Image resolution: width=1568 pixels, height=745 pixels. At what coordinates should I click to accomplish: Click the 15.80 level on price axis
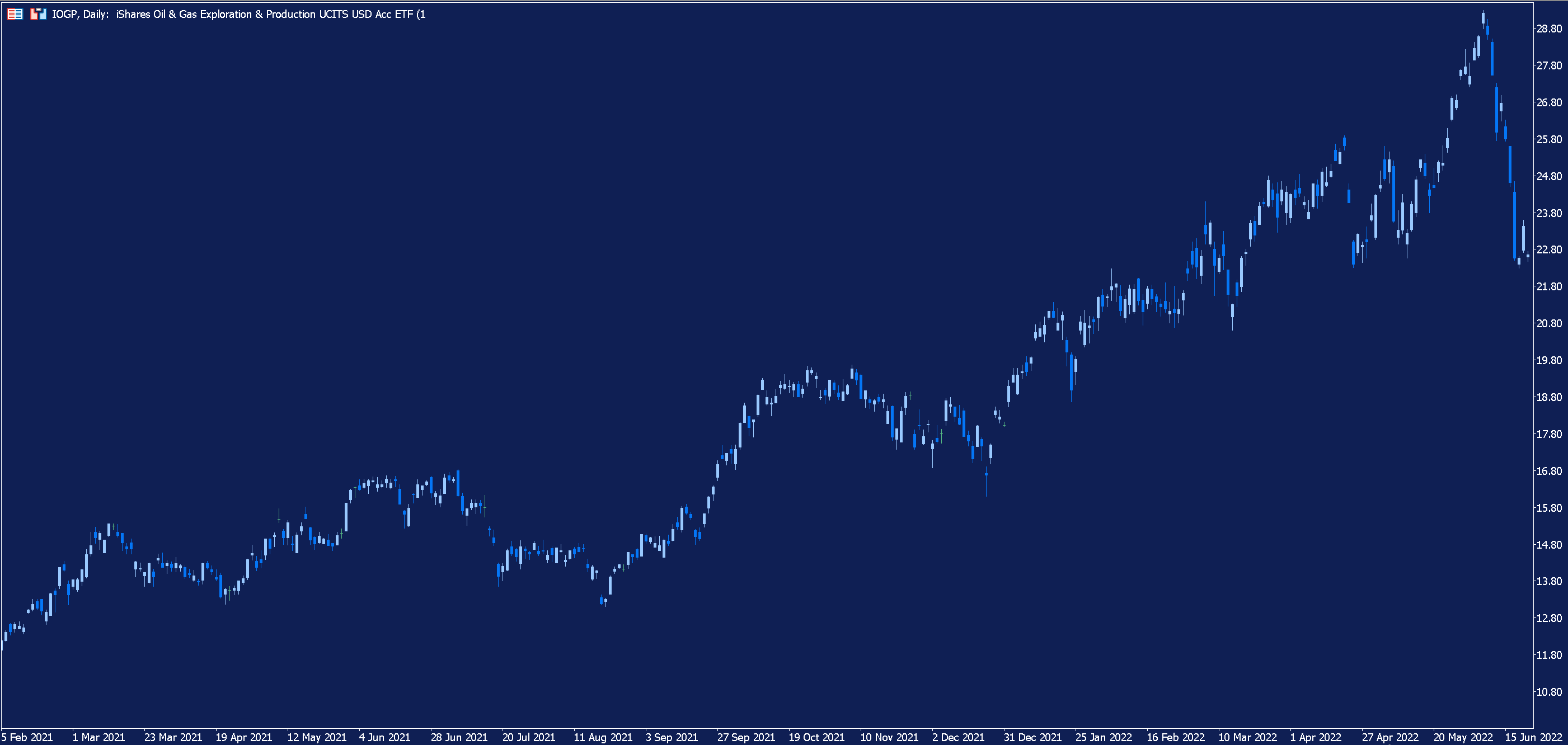tap(1549, 508)
